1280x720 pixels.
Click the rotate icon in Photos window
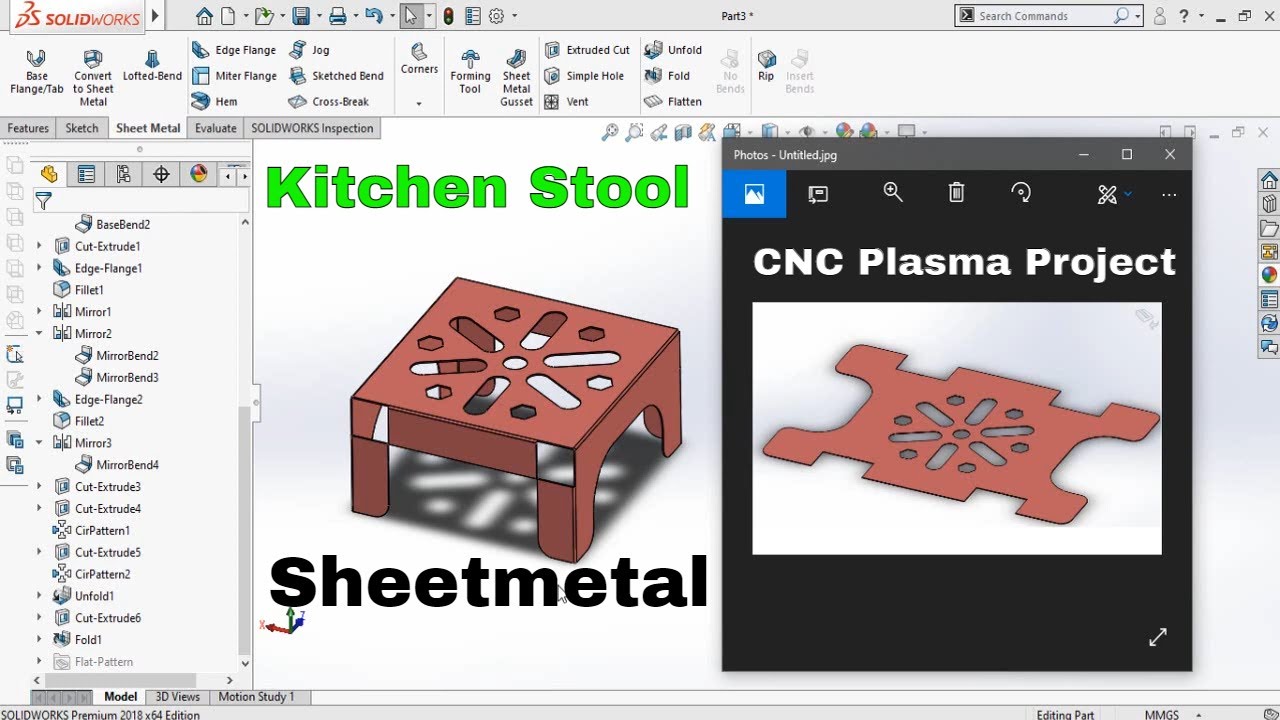point(1021,193)
